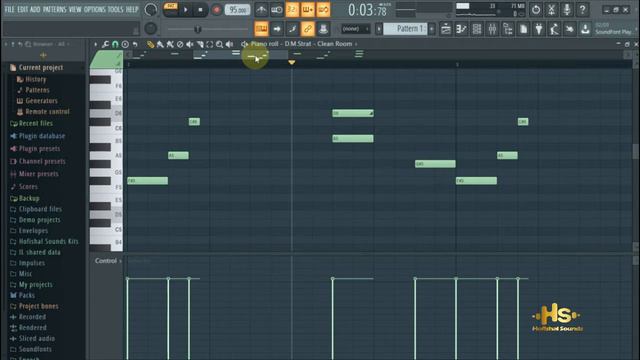Toggle Pattern/Song mode switch
The height and width of the screenshot is (360, 640).
coord(171,9)
